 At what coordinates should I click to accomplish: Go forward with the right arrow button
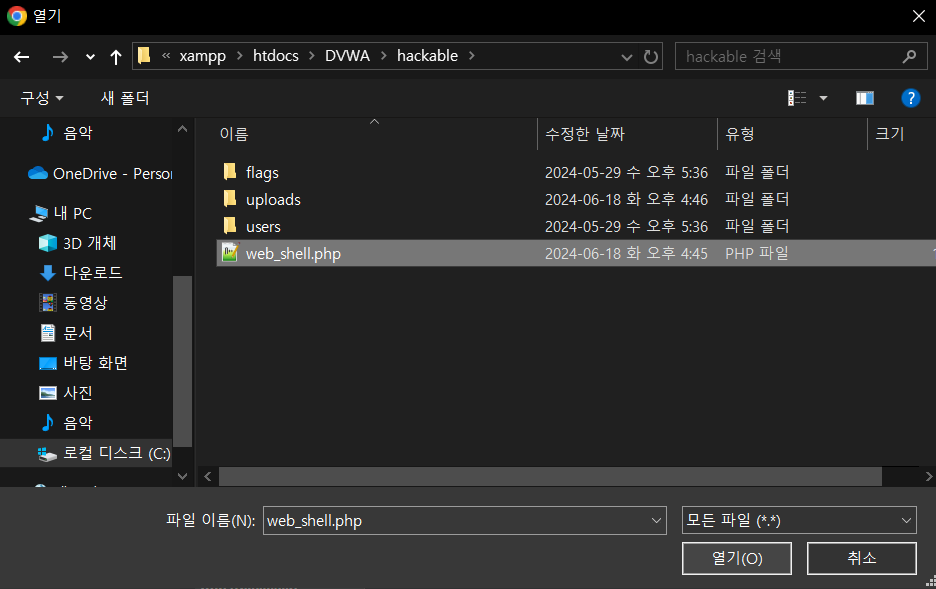pyautogui.click(x=60, y=57)
